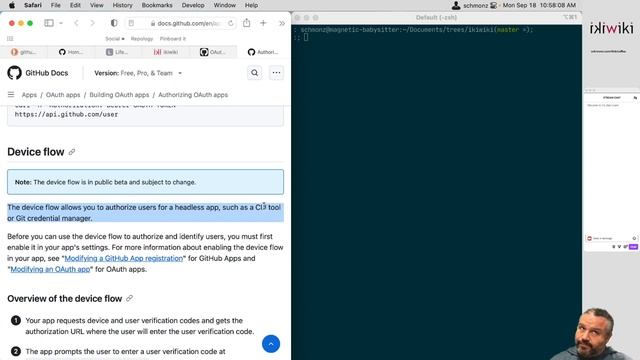Switch to the ikiwiki tab
Screen dimensions: 640x360
click(x=166, y=52)
